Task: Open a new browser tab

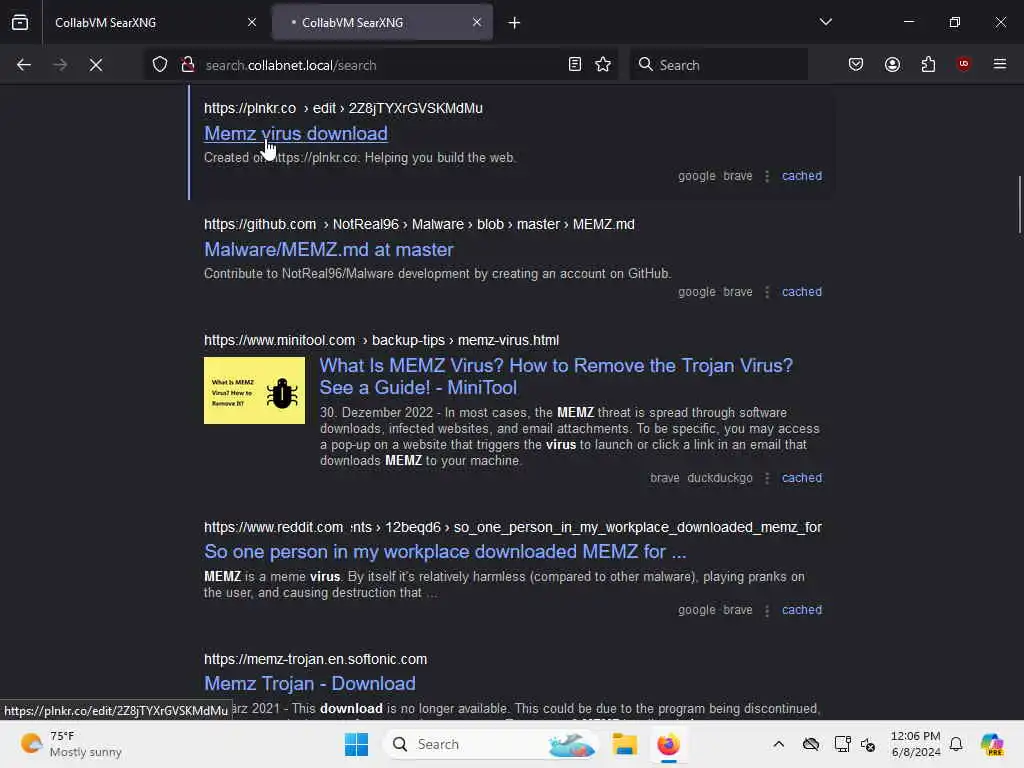Action: coord(515,23)
